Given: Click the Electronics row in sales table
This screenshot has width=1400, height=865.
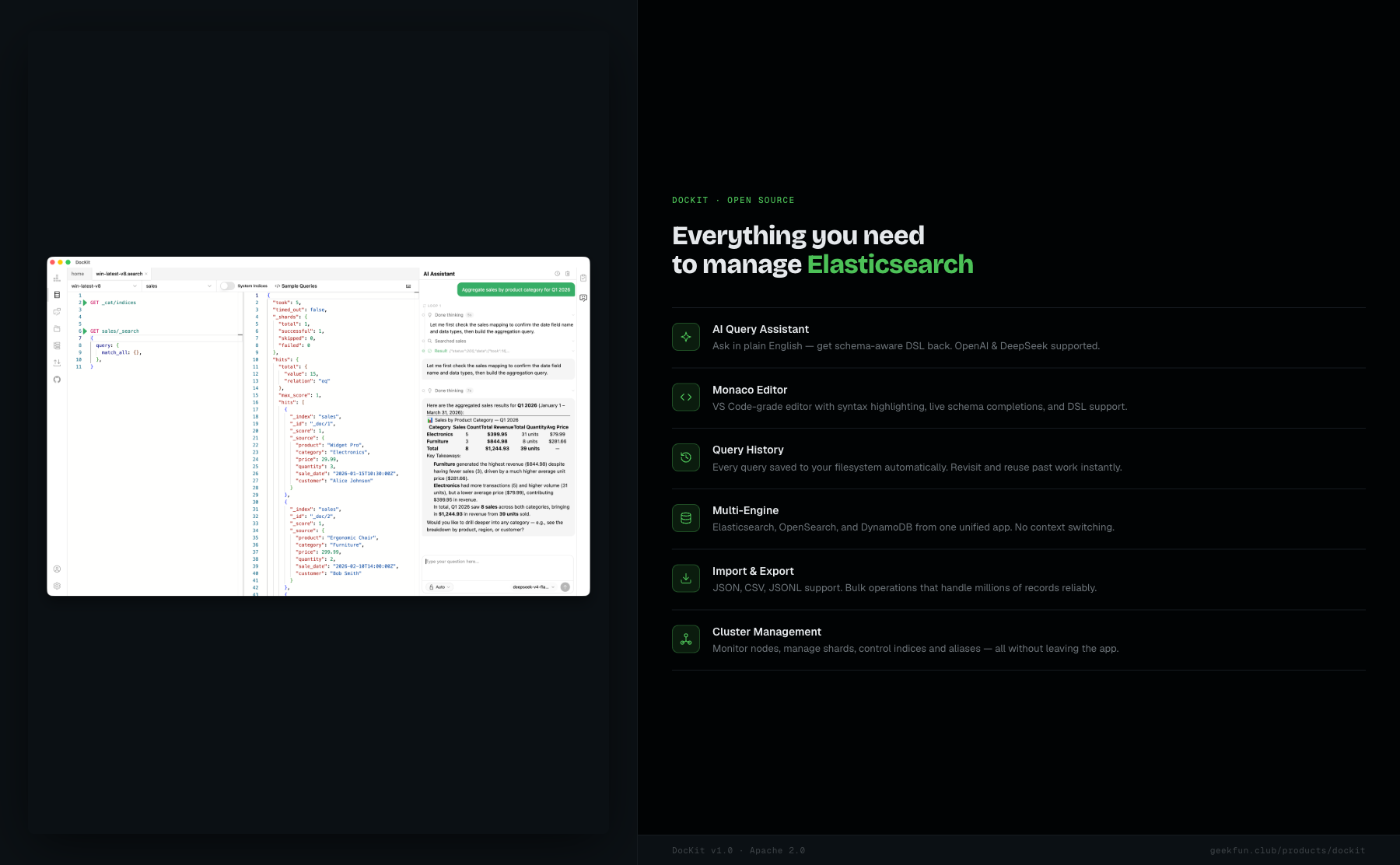Looking at the screenshot, I should (497, 434).
